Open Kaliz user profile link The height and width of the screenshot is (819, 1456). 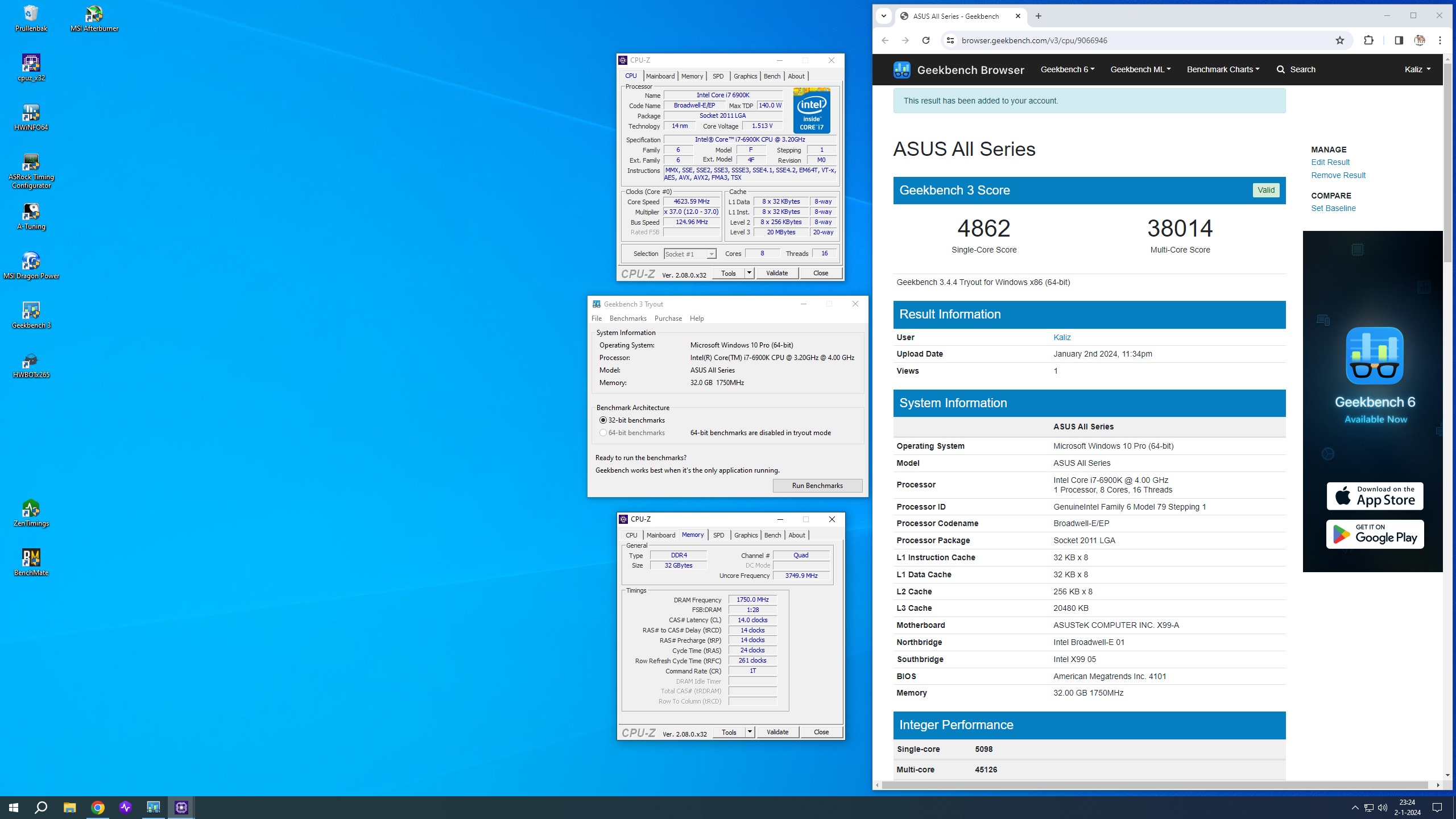pyautogui.click(x=1062, y=337)
